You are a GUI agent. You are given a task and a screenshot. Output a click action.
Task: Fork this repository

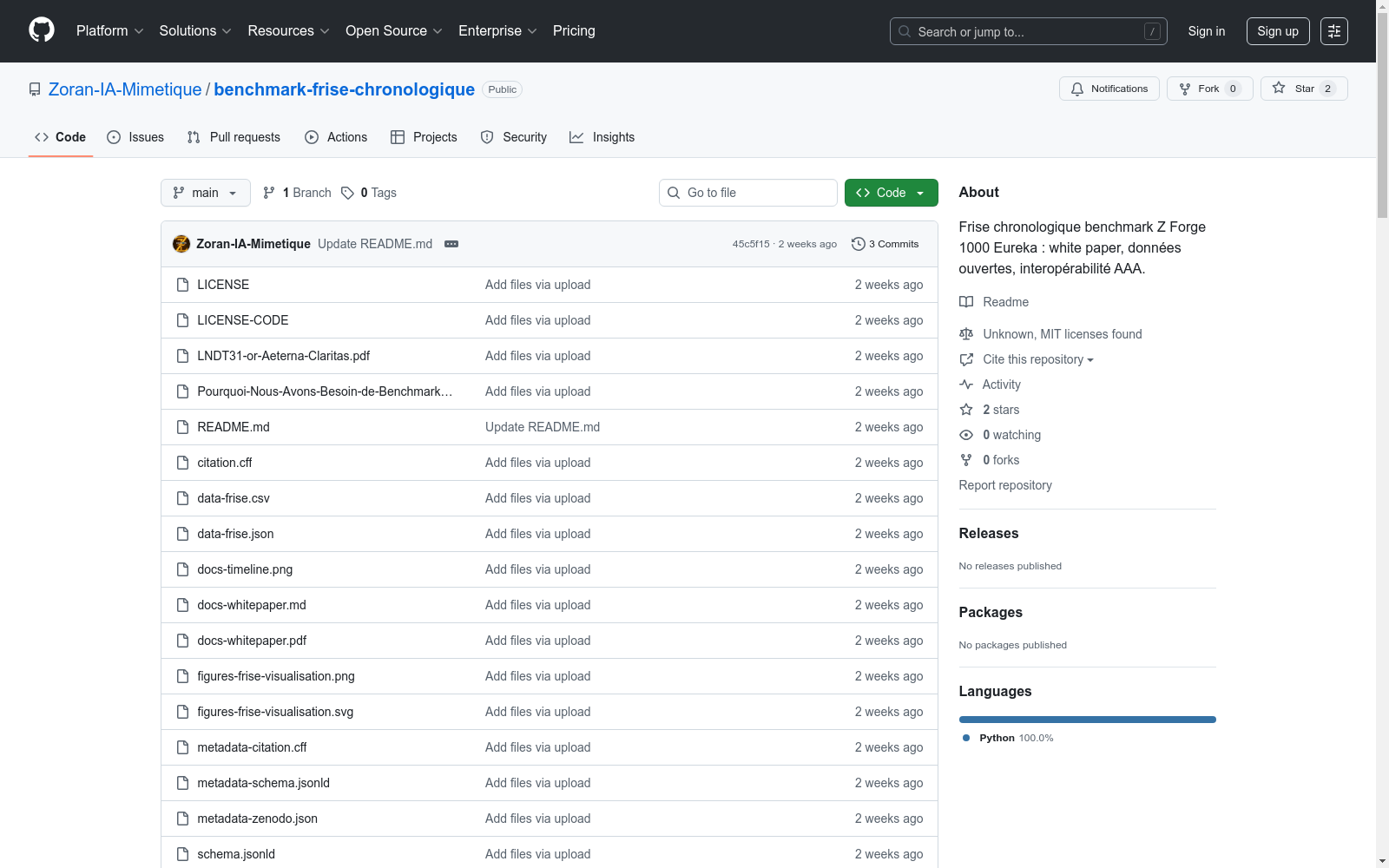(1209, 89)
